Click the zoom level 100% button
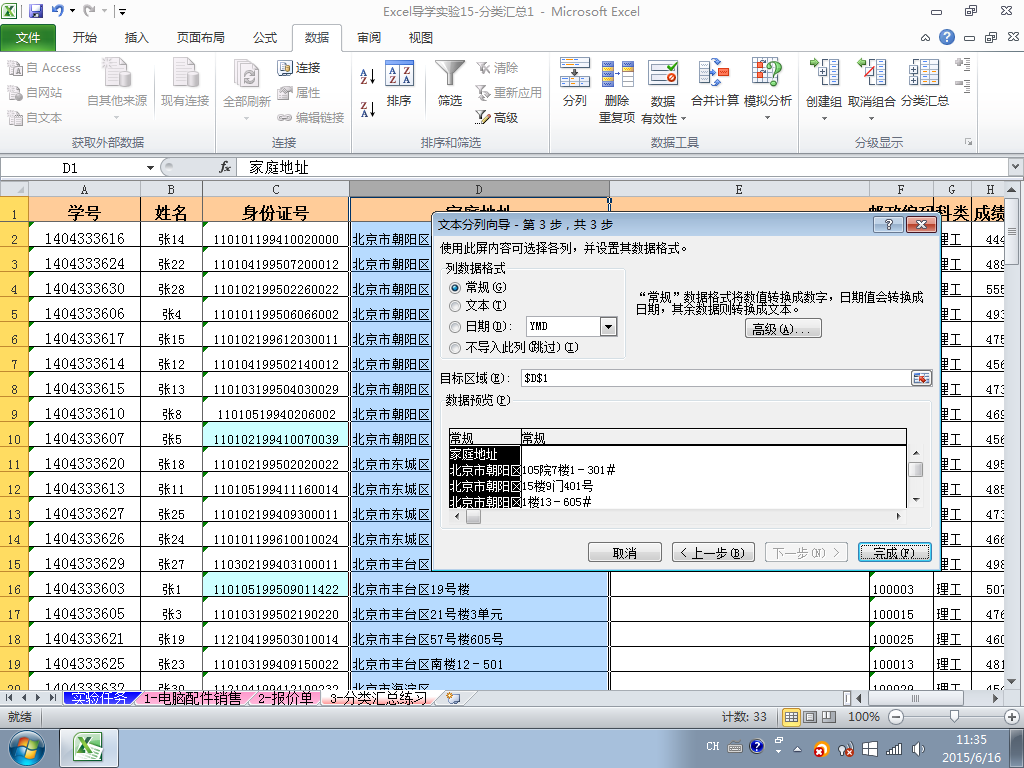This screenshot has height=768, width=1024. click(863, 717)
